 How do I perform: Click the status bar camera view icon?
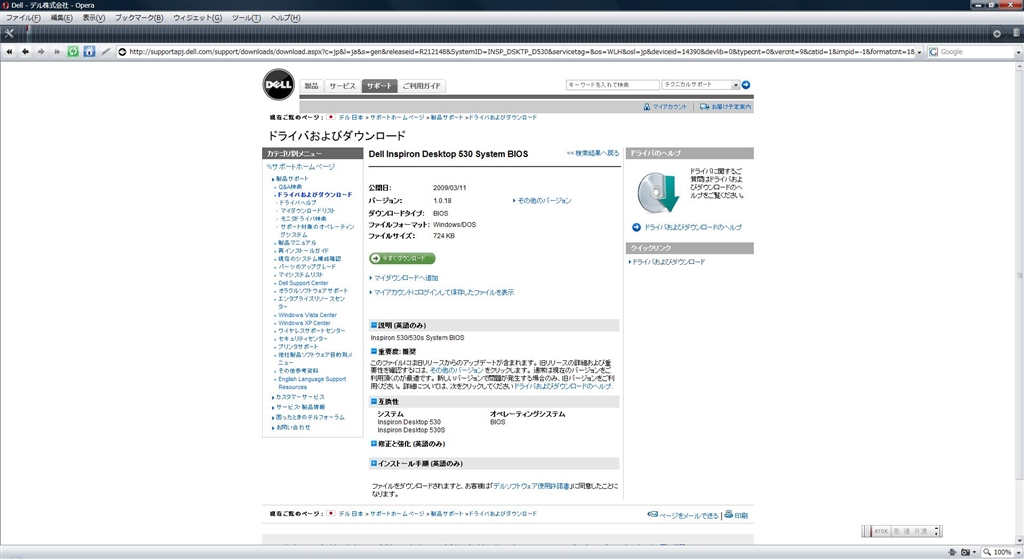(965, 552)
